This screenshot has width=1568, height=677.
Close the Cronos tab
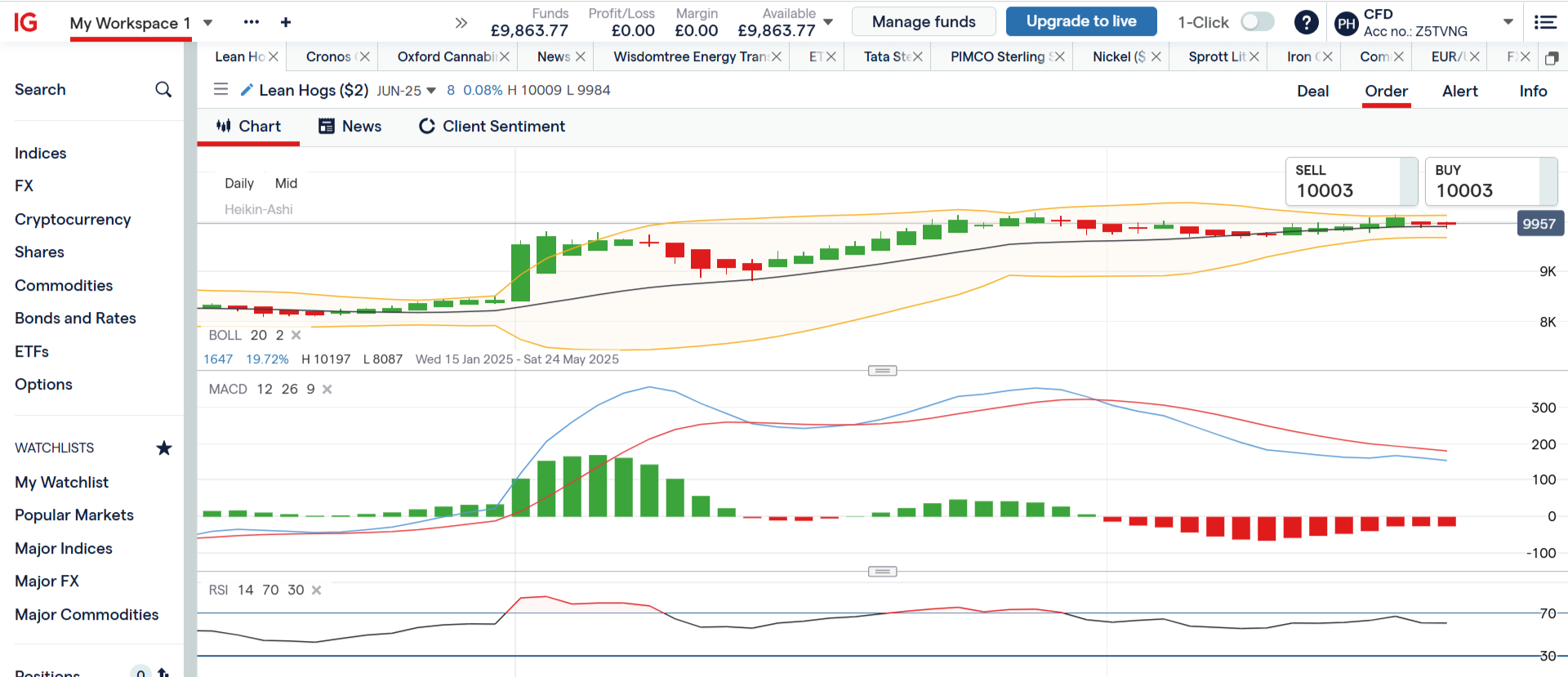pyautogui.click(x=365, y=56)
